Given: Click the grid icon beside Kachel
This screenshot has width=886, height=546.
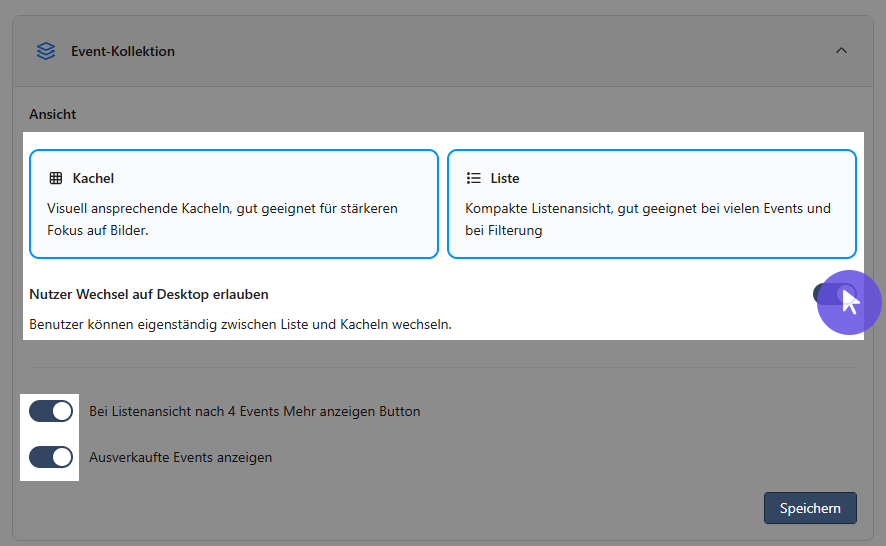Looking at the screenshot, I should pos(56,178).
